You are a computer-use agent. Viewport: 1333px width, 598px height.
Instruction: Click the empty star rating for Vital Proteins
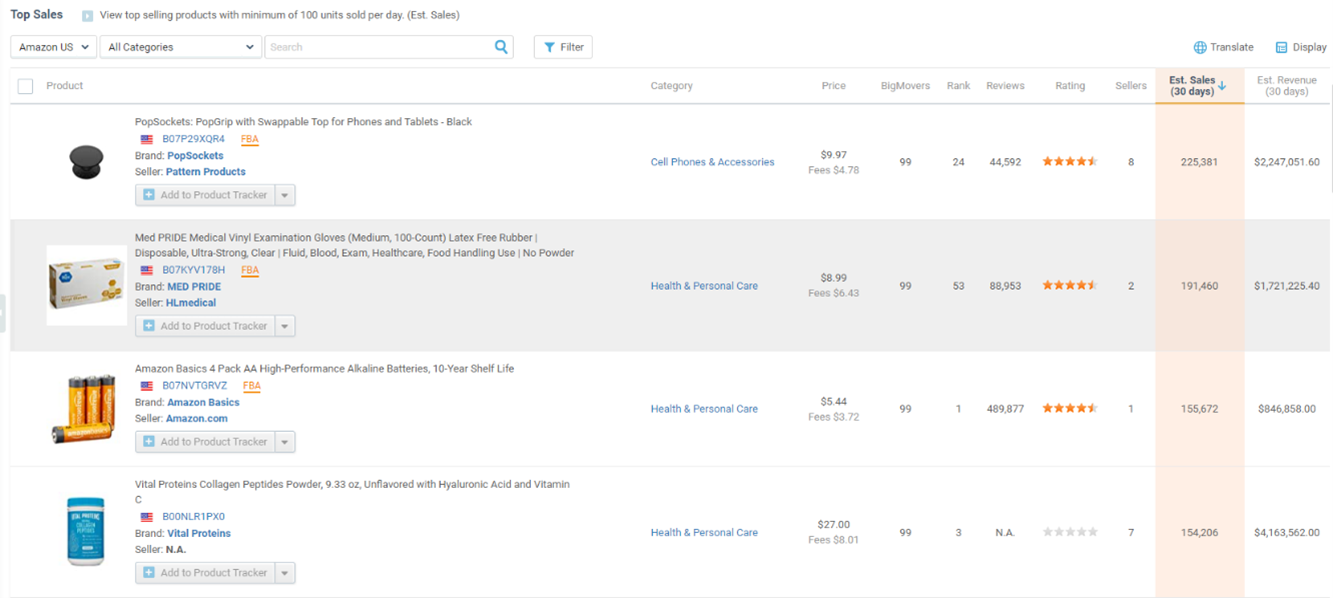(x=1070, y=533)
